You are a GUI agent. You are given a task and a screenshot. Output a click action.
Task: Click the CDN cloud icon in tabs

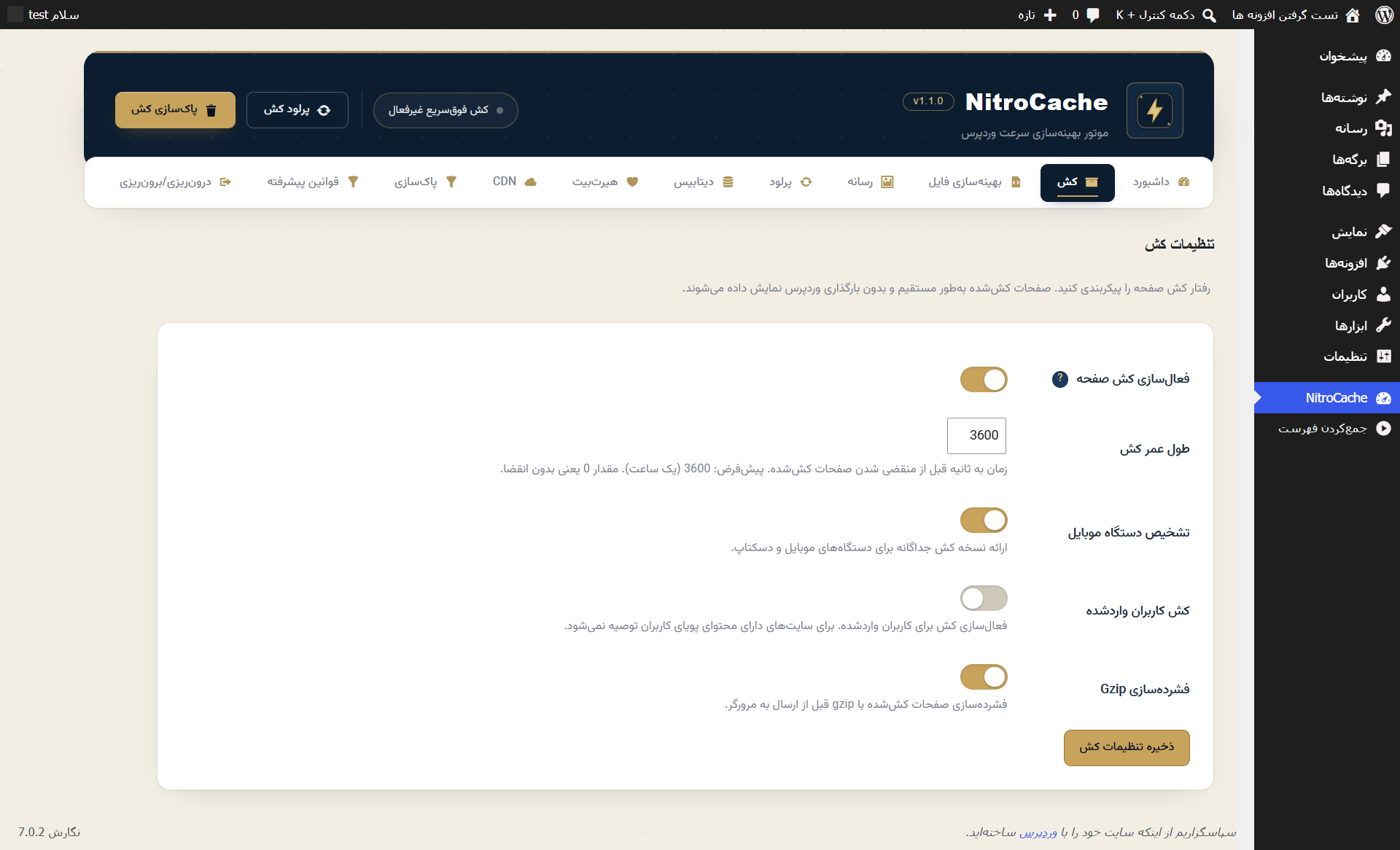(x=531, y=182)
